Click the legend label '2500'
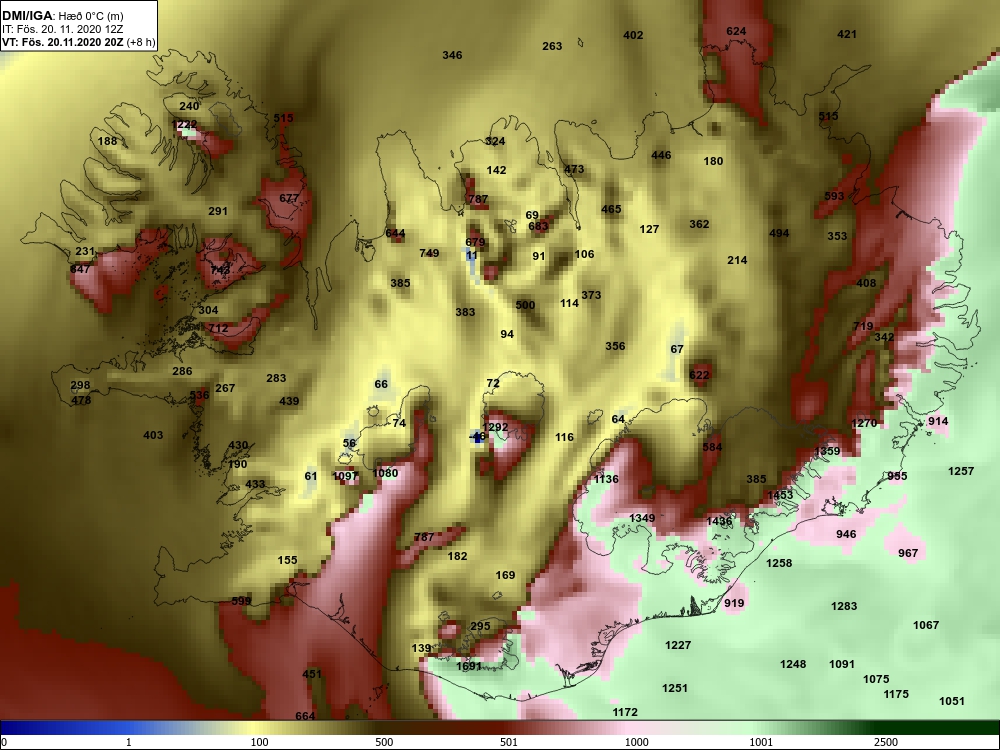Viewport: 1000px width, 750px height. pos(886,742)
